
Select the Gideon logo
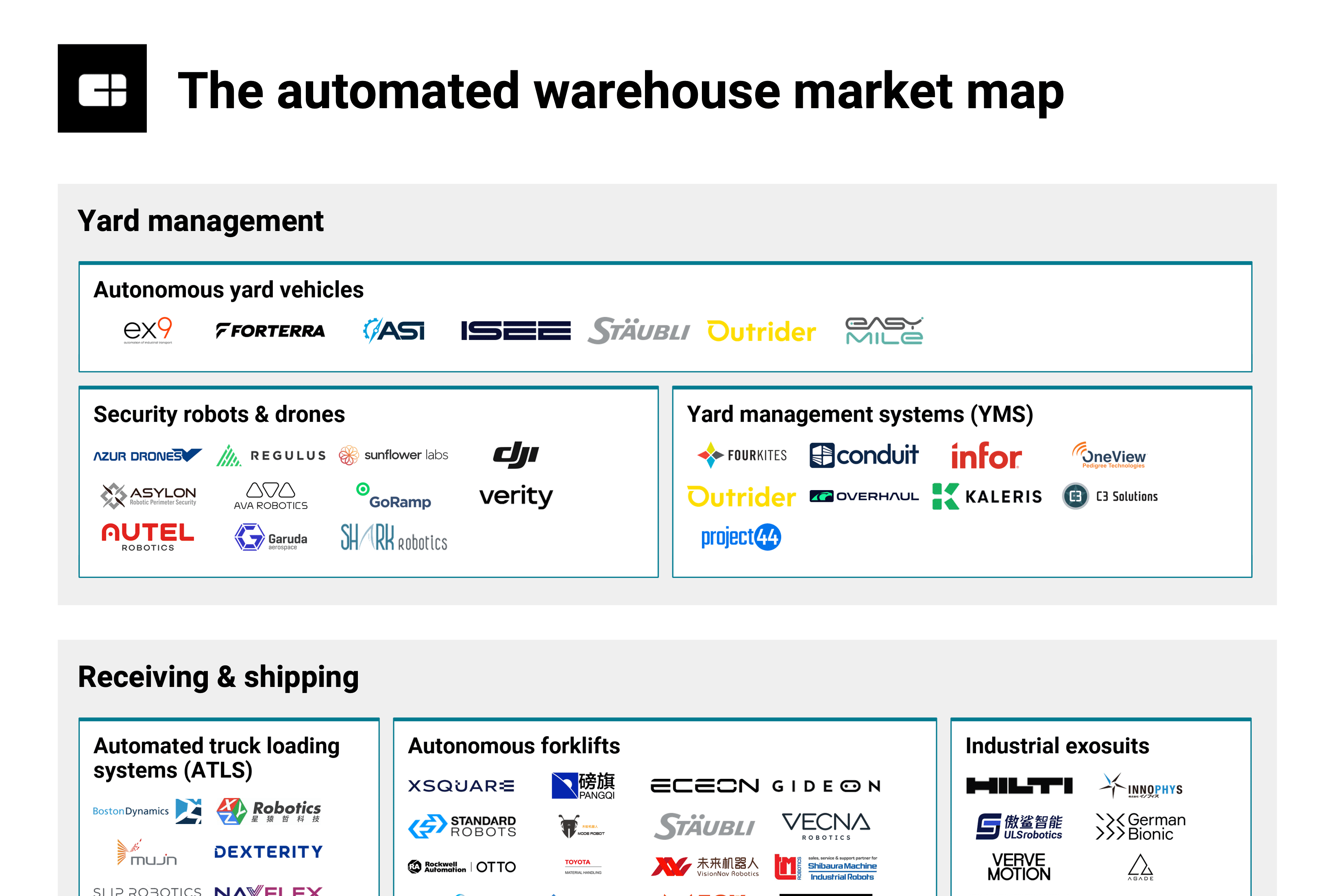pos(826,786)
